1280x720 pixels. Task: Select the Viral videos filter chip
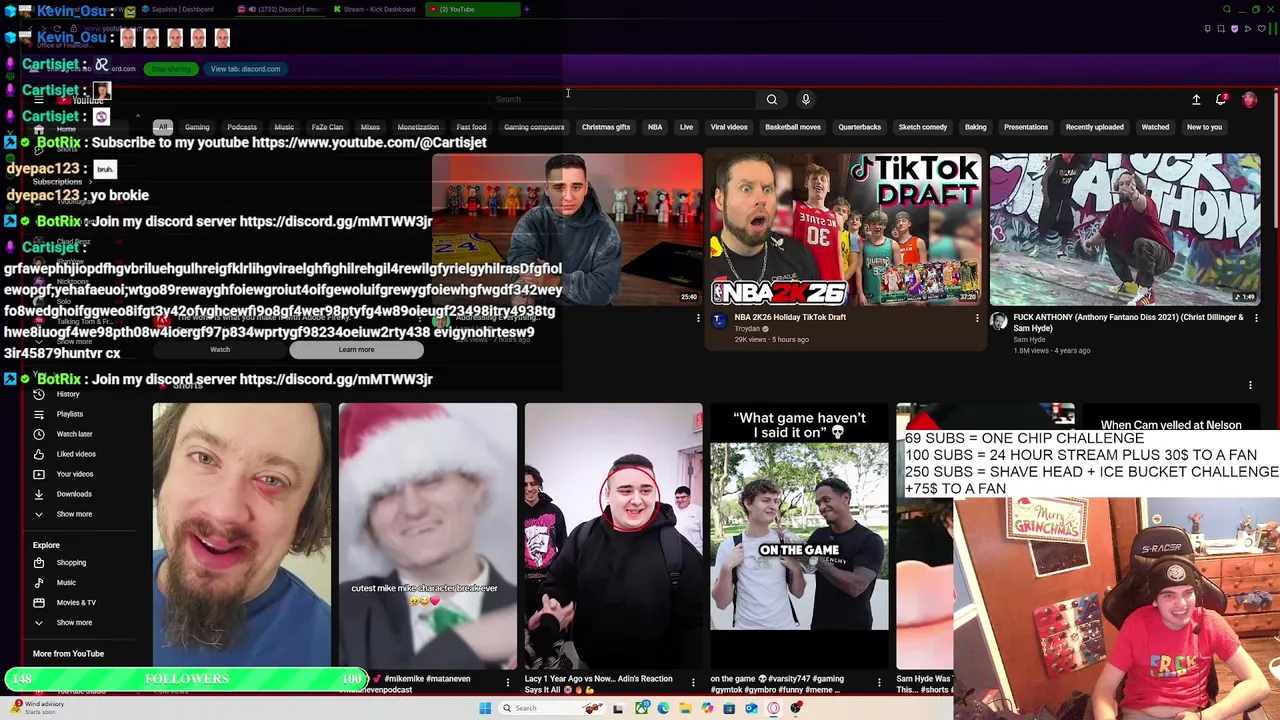coord(729,127)
